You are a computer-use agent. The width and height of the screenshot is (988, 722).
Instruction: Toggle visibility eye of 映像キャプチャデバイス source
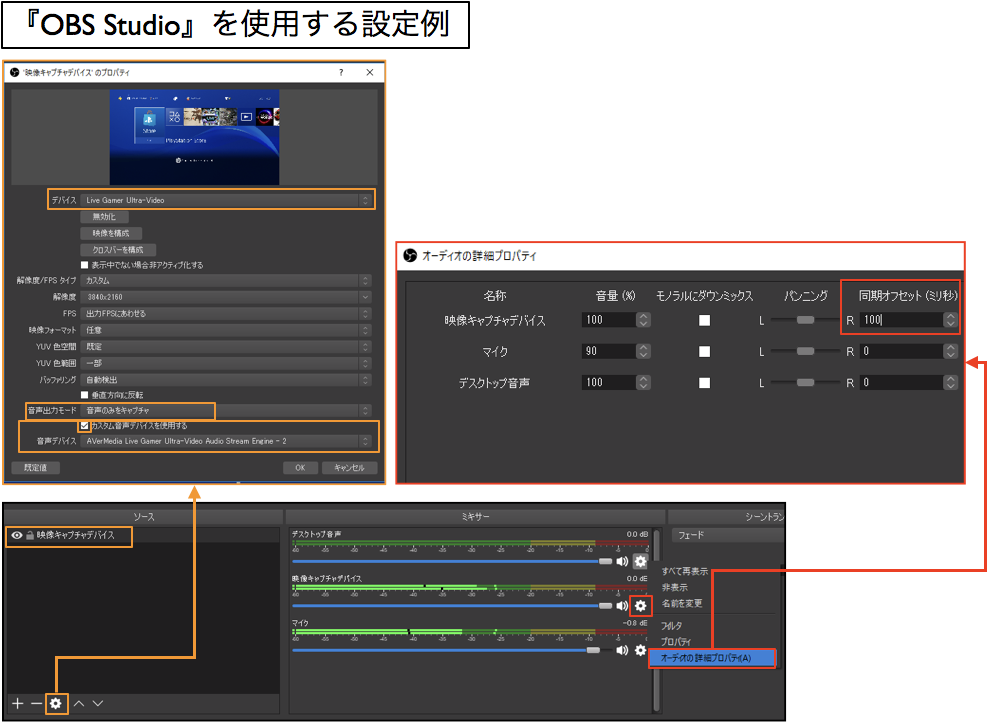click(x=17, y=535)
